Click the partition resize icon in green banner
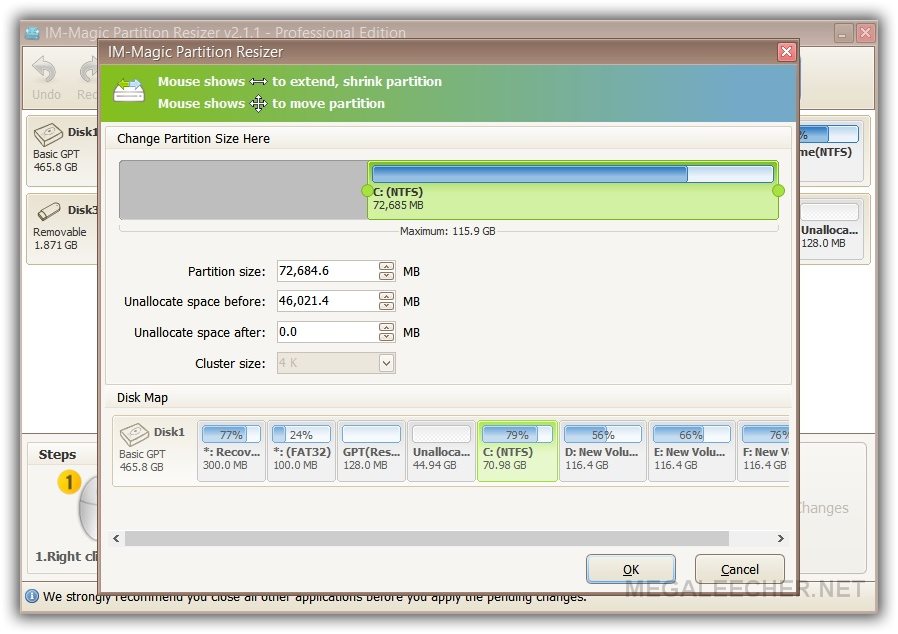 (129, 90)
